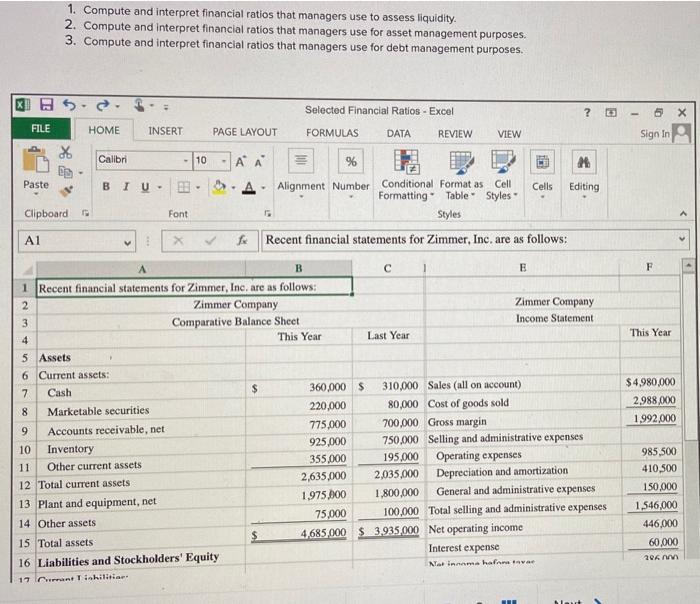This screenshot has width=700, height=604.
Task: Open Clipboard pane dialog launcher
Action: 85,213
